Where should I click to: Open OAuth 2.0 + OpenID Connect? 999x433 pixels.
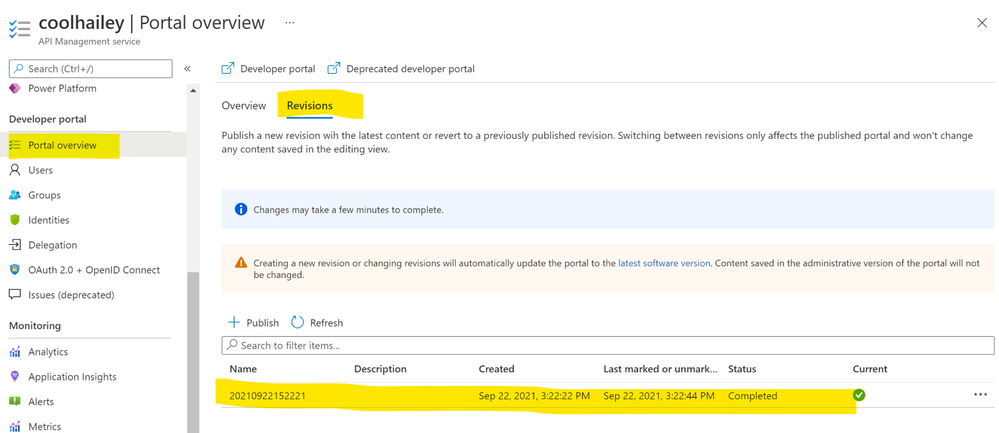(94, 270)
